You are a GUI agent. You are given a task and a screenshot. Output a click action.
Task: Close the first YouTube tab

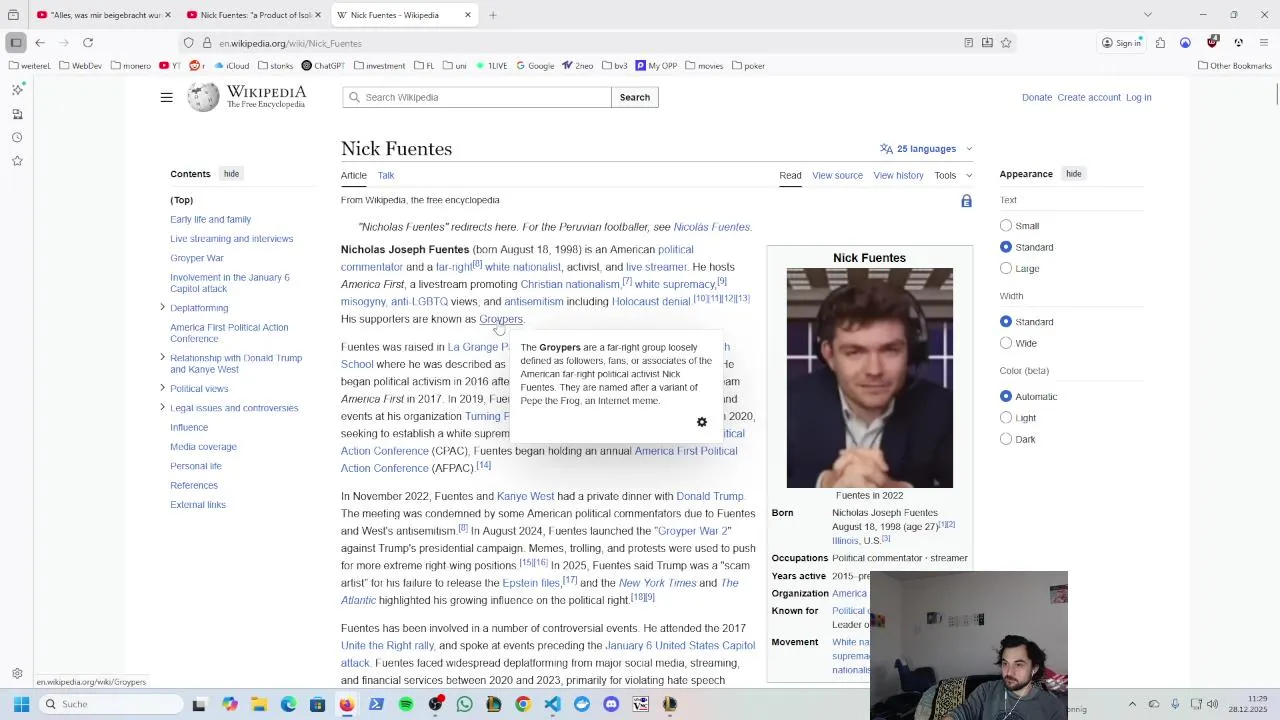(x=167, y=15)
